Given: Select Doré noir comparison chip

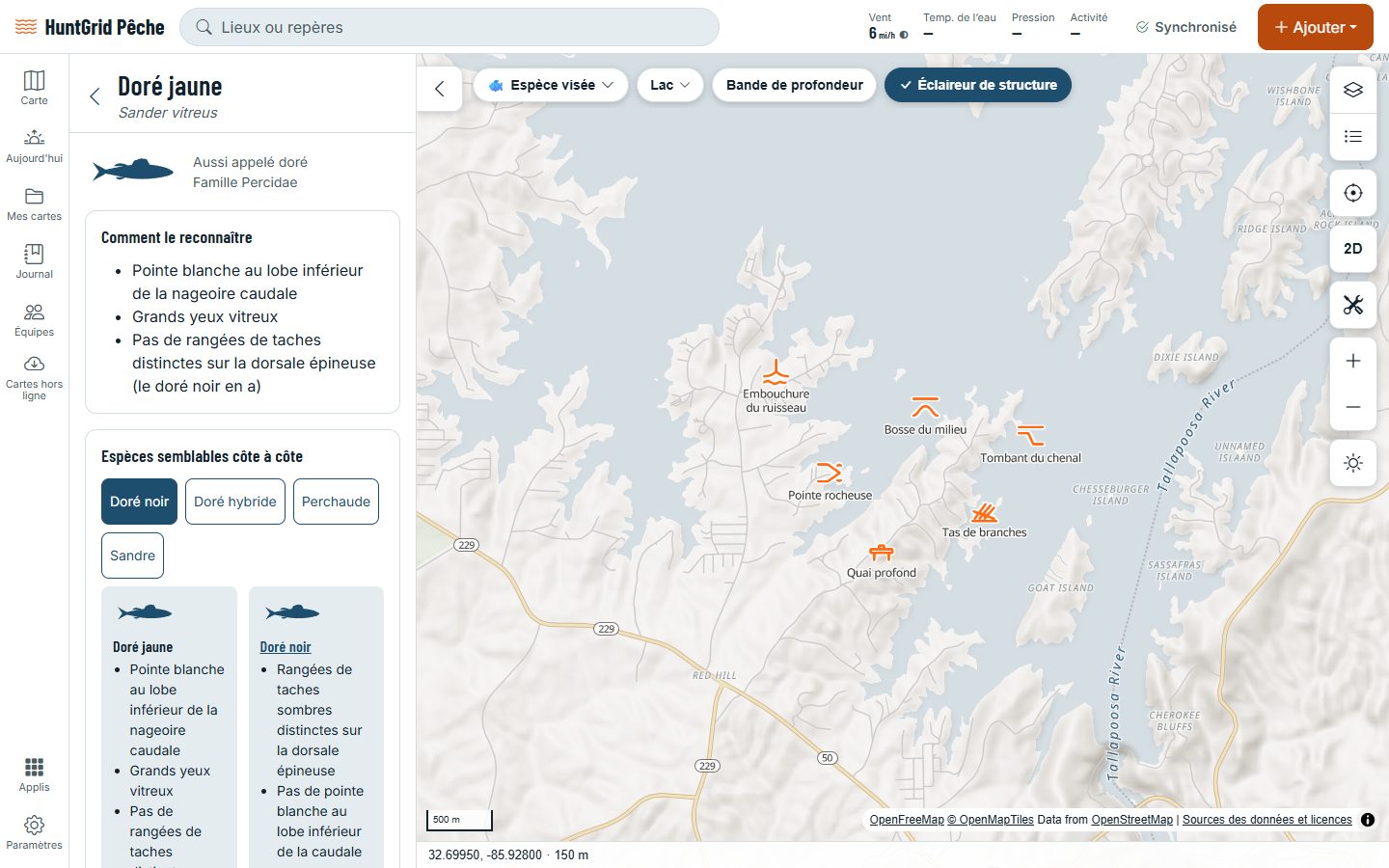Looking at the screenshot, I should coord(139,502).
